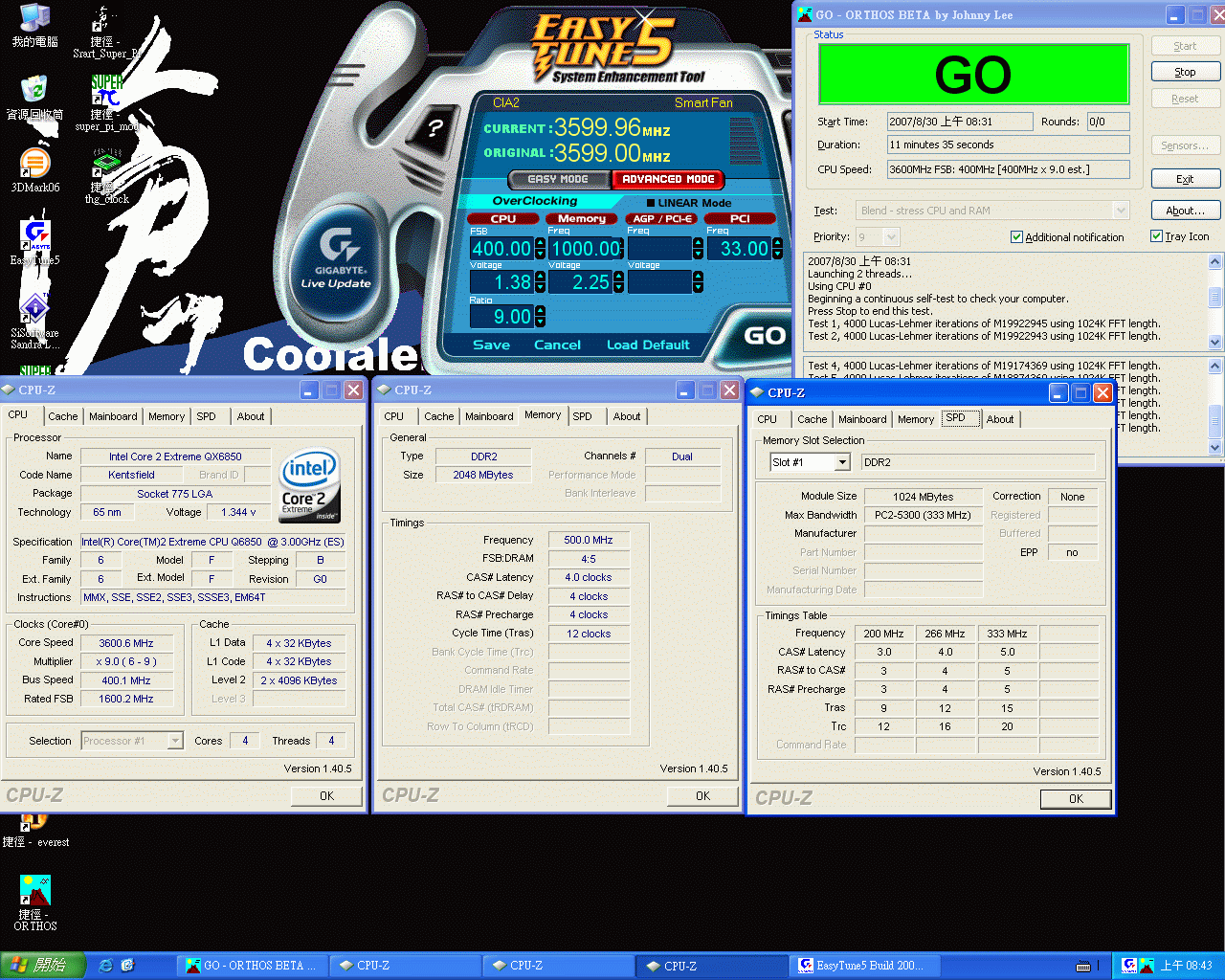Click the CPU Speed field in ORTHOS
The width and height of the screenshot is (1225, 980).
tap(1008, 169)
